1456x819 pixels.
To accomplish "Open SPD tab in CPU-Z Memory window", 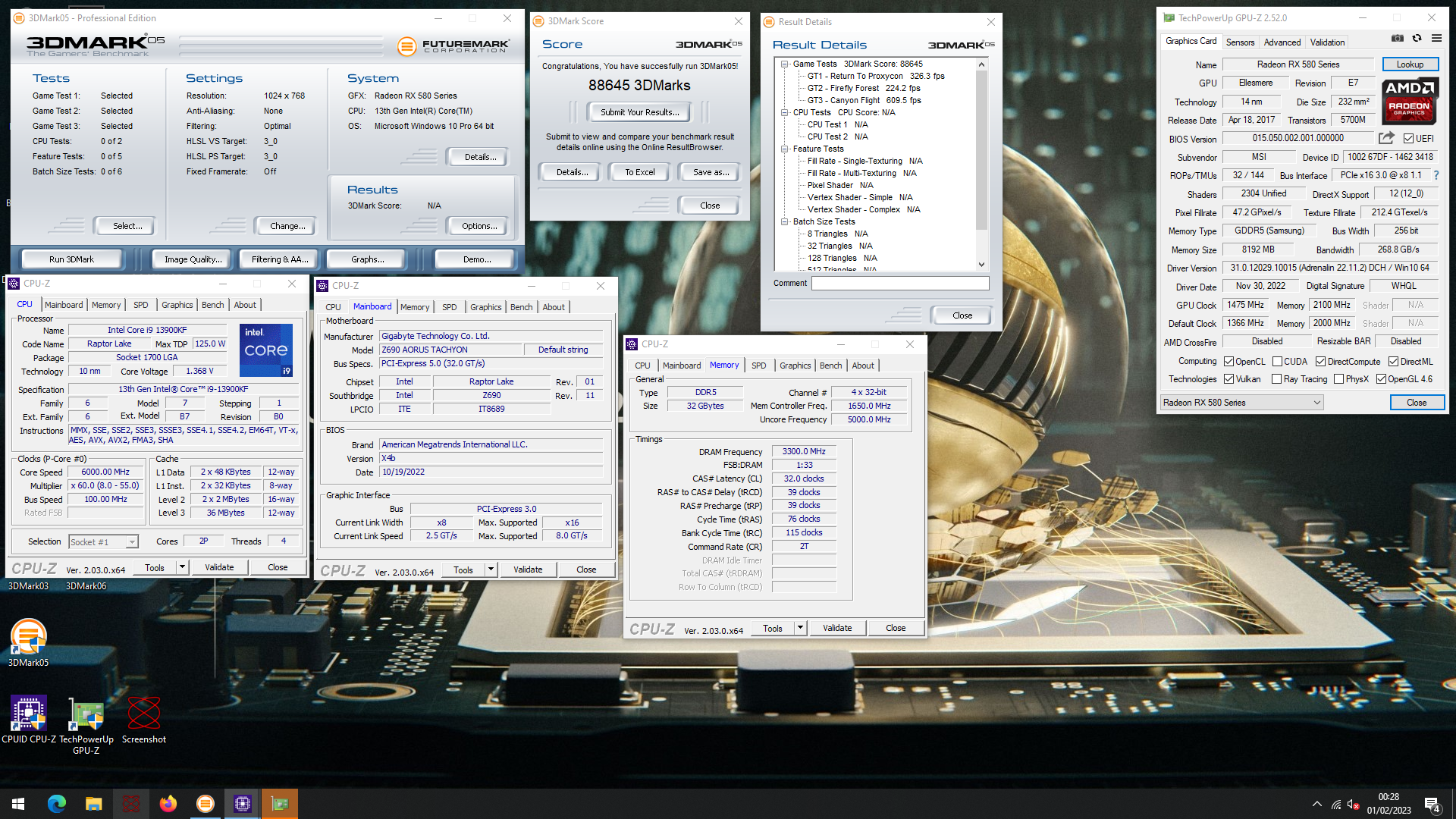I will coord(758,366).
